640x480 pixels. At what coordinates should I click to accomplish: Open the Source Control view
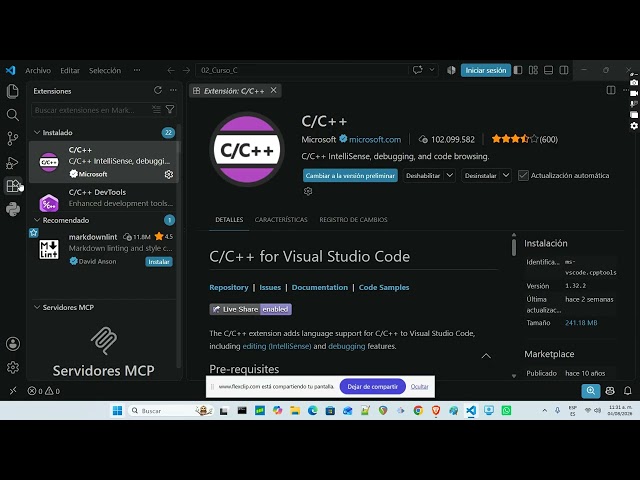point(13,139)
